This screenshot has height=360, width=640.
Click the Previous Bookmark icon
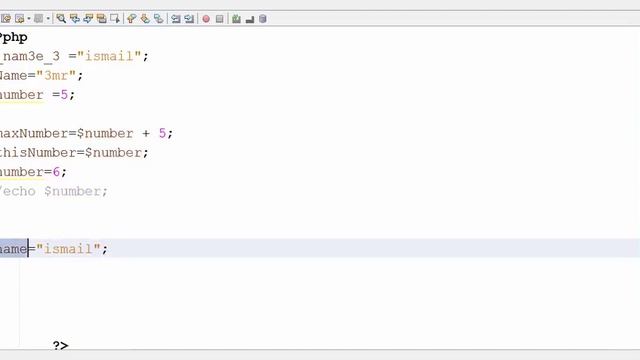[131, 19]
